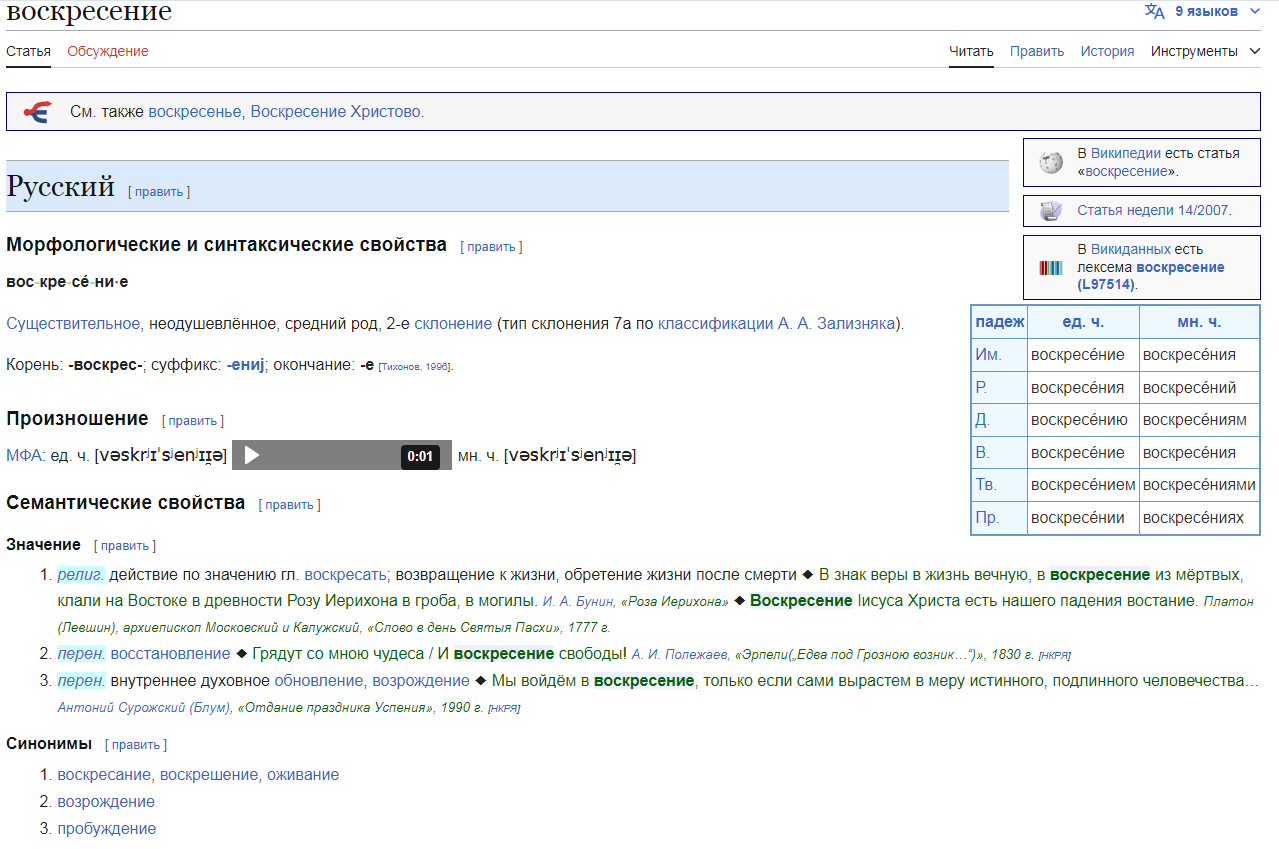Image resolution: width=1279 pixels, height=849 pixels.
Task: Click the ед. ч. column header
Action: 1083,322
